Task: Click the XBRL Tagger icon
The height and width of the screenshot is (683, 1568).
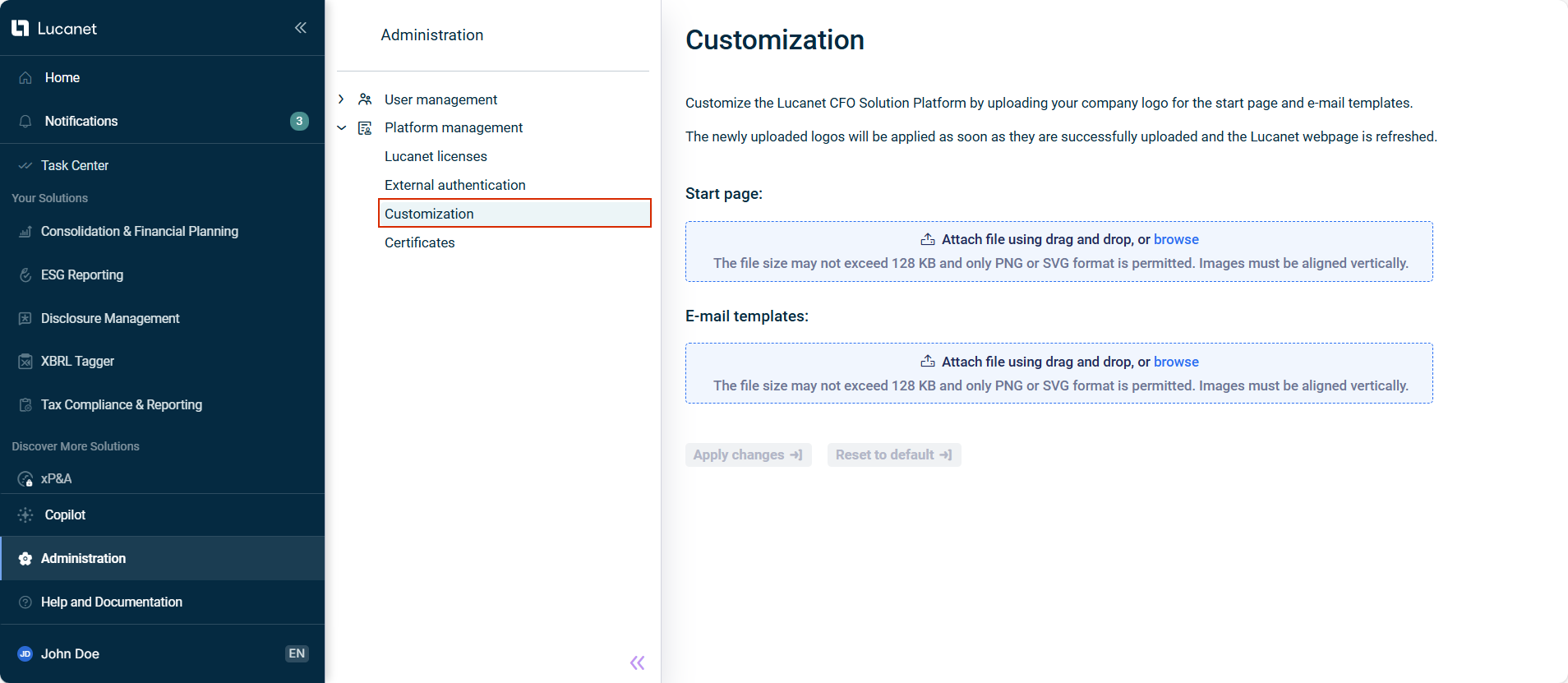Action: (25, 362)
